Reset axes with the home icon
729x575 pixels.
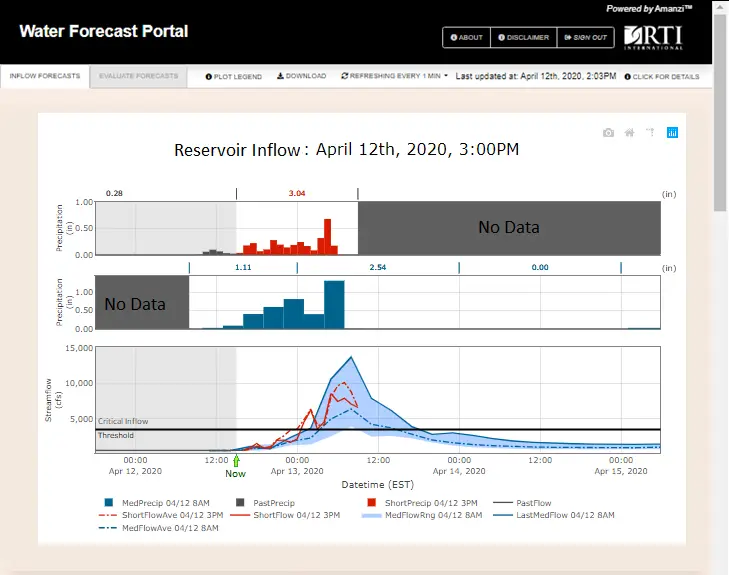pos(629,133)
